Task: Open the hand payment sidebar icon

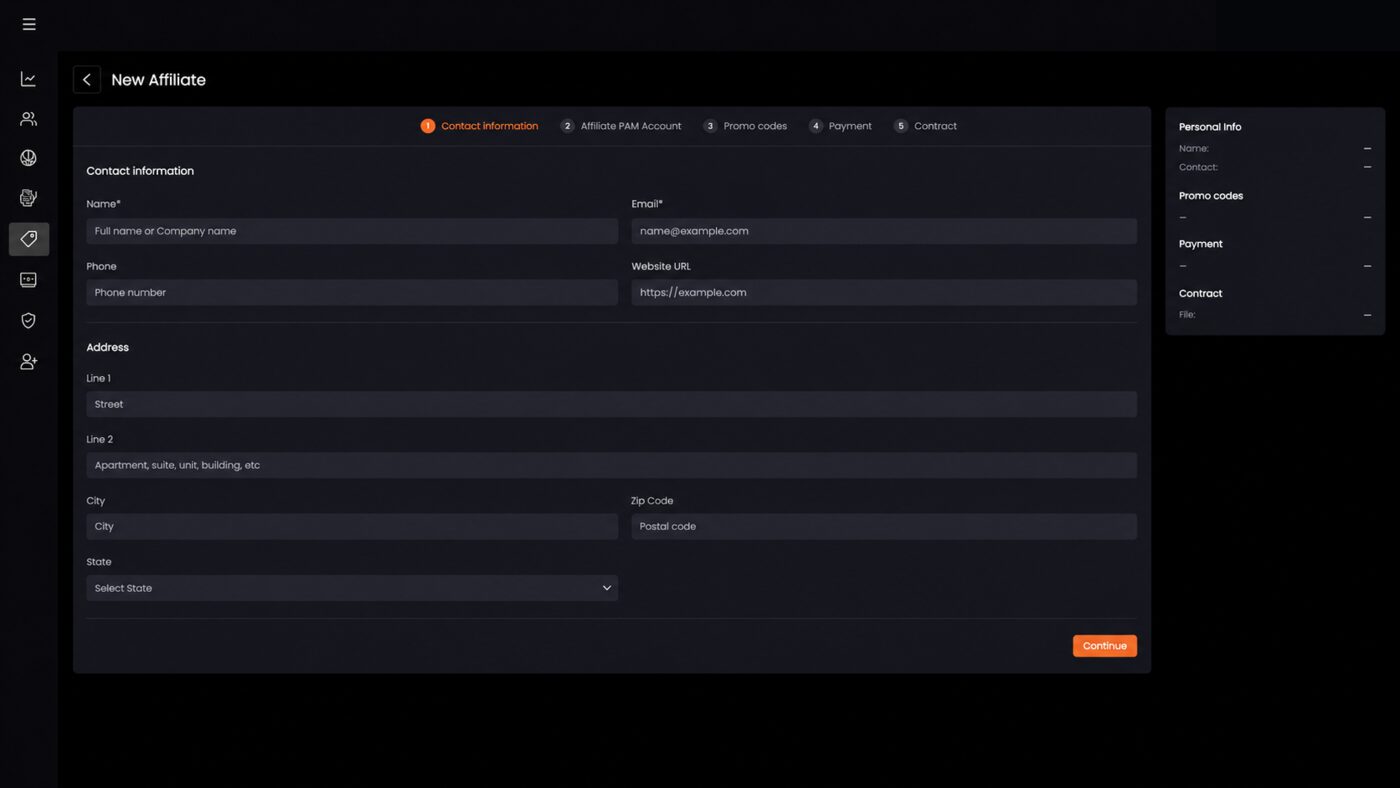Action: click(x=28, y=198)
